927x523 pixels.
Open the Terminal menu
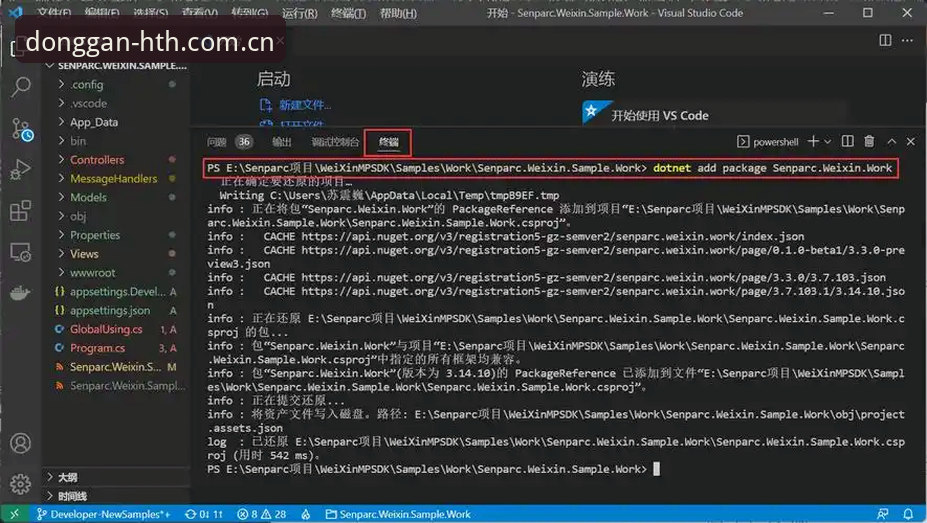point(348,12)
